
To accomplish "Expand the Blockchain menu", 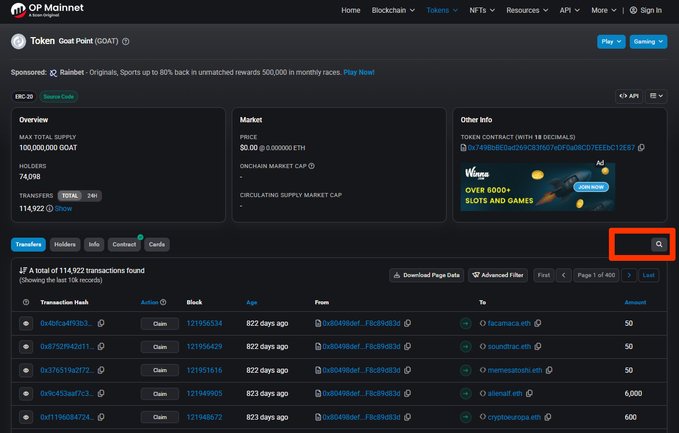I will coord(393,10).
